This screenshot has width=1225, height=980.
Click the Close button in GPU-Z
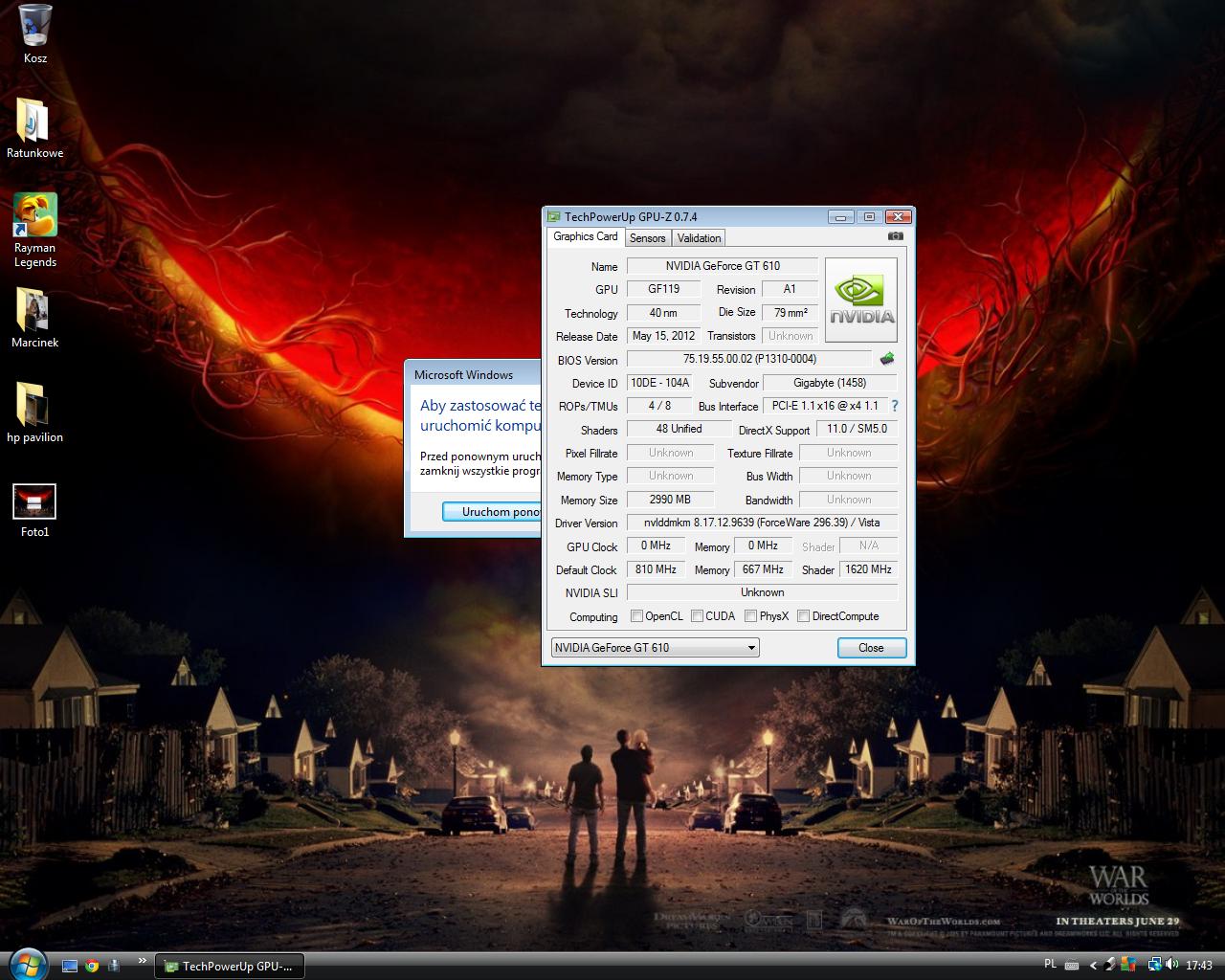871,648
